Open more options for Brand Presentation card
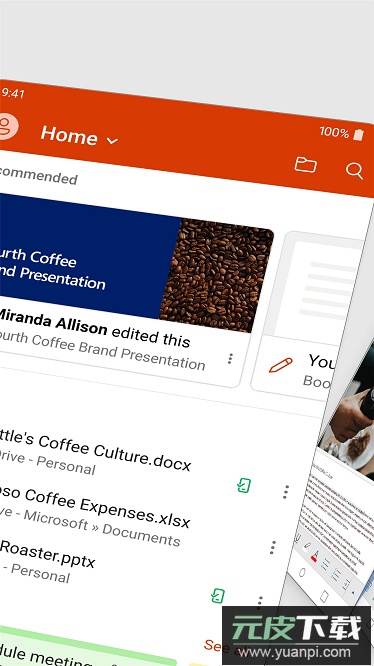374x666 pixels. point(230,359)
